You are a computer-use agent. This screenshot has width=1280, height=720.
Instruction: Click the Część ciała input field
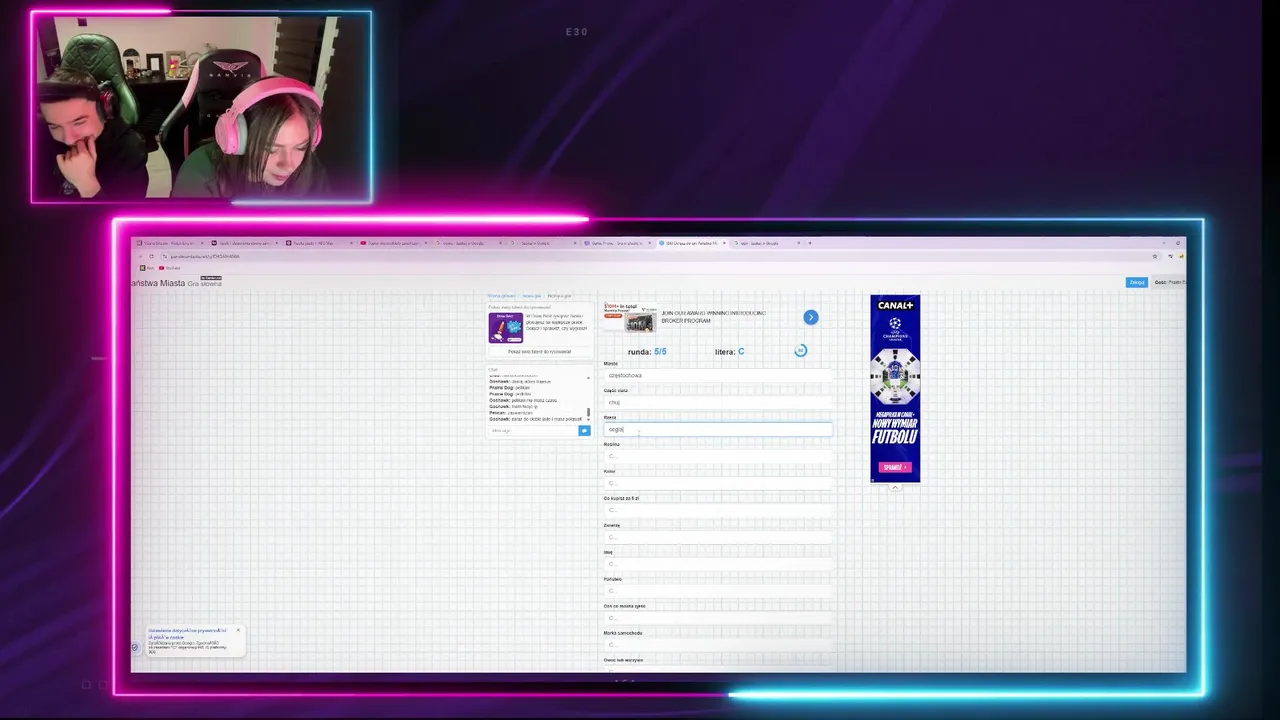[x=718, y=403]
